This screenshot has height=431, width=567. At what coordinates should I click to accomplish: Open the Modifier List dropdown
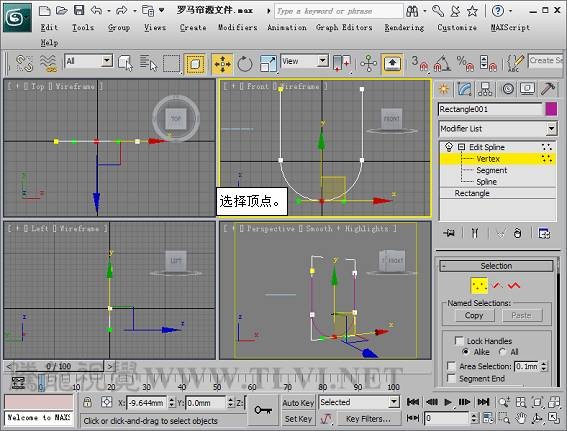coord(498,129)
